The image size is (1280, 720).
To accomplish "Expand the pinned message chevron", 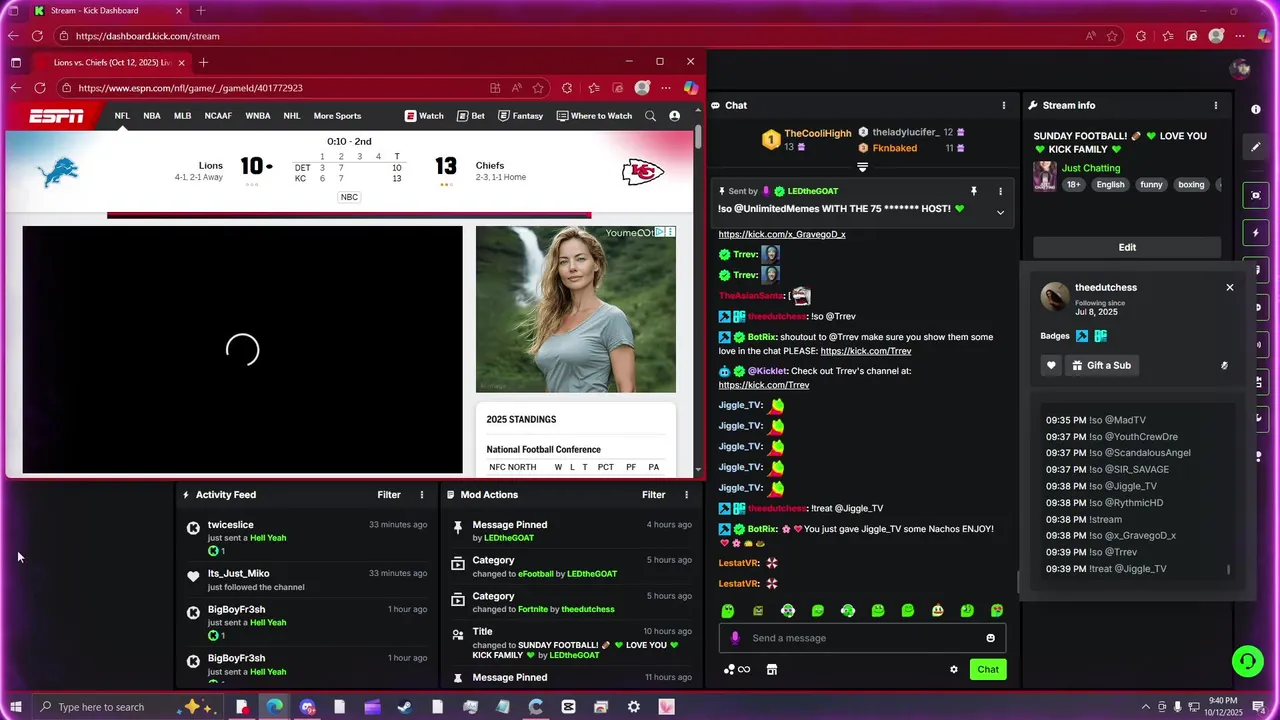I will pyautogui.click(x=1000, y=212).
